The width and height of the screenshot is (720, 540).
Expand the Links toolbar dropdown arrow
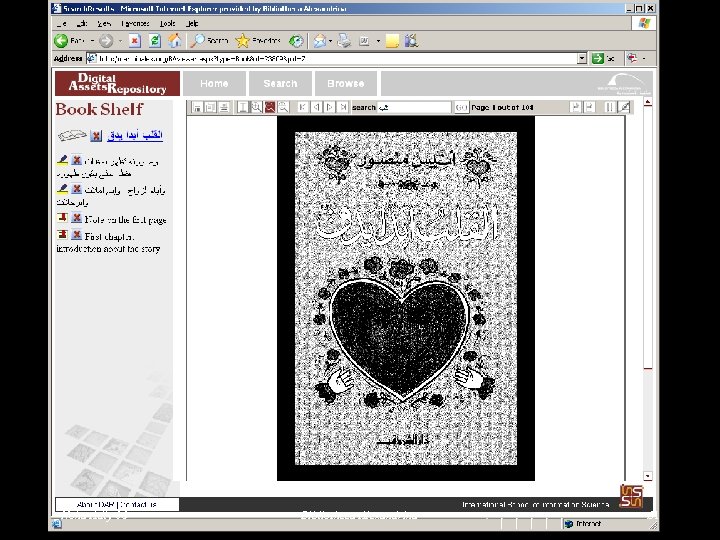(x=644, y=58)
